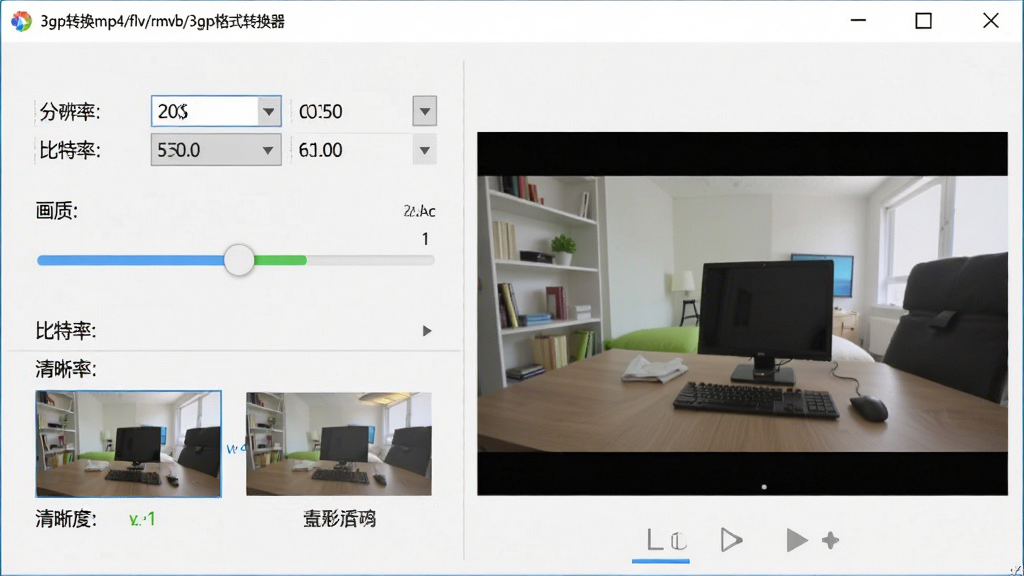Click the plus icon beside play button
The image size is (1024, 576).
coord(831,540)
